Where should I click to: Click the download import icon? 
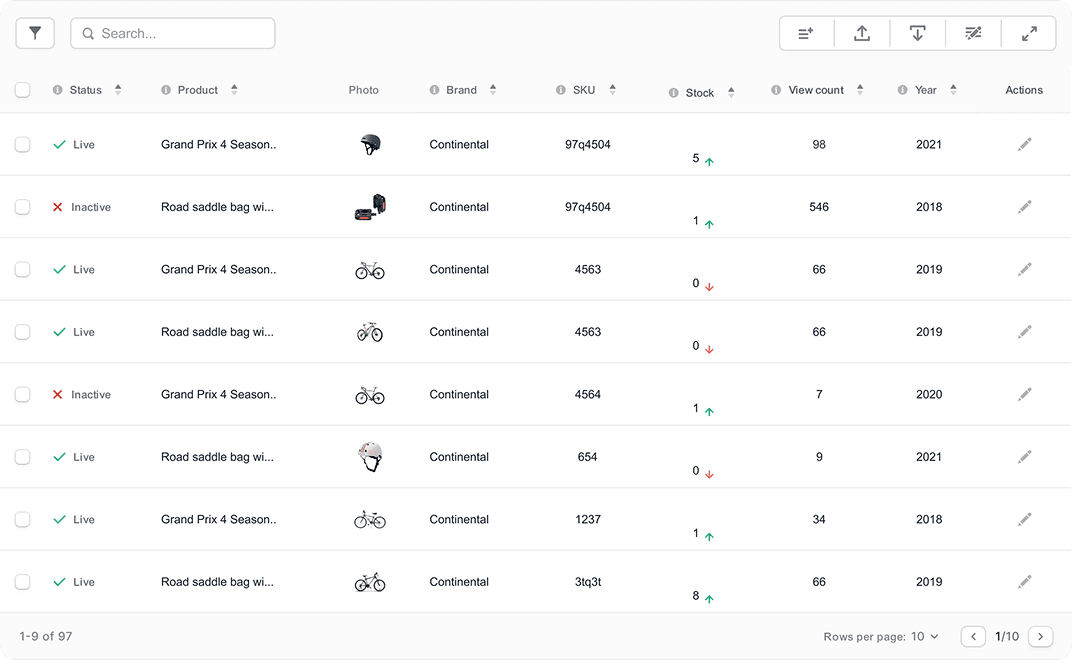pos(917,33)
